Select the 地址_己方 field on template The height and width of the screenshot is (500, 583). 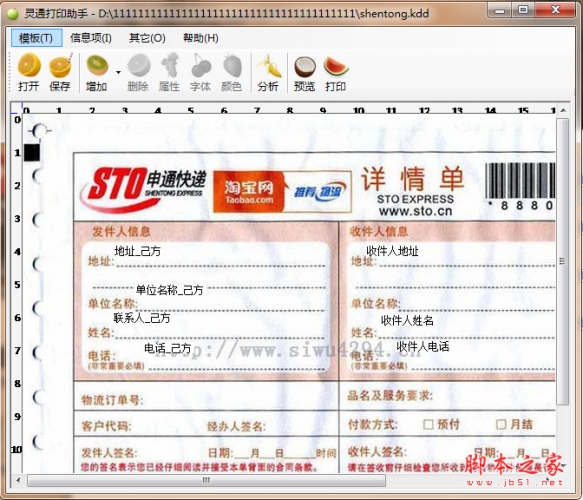click(138, 251)
